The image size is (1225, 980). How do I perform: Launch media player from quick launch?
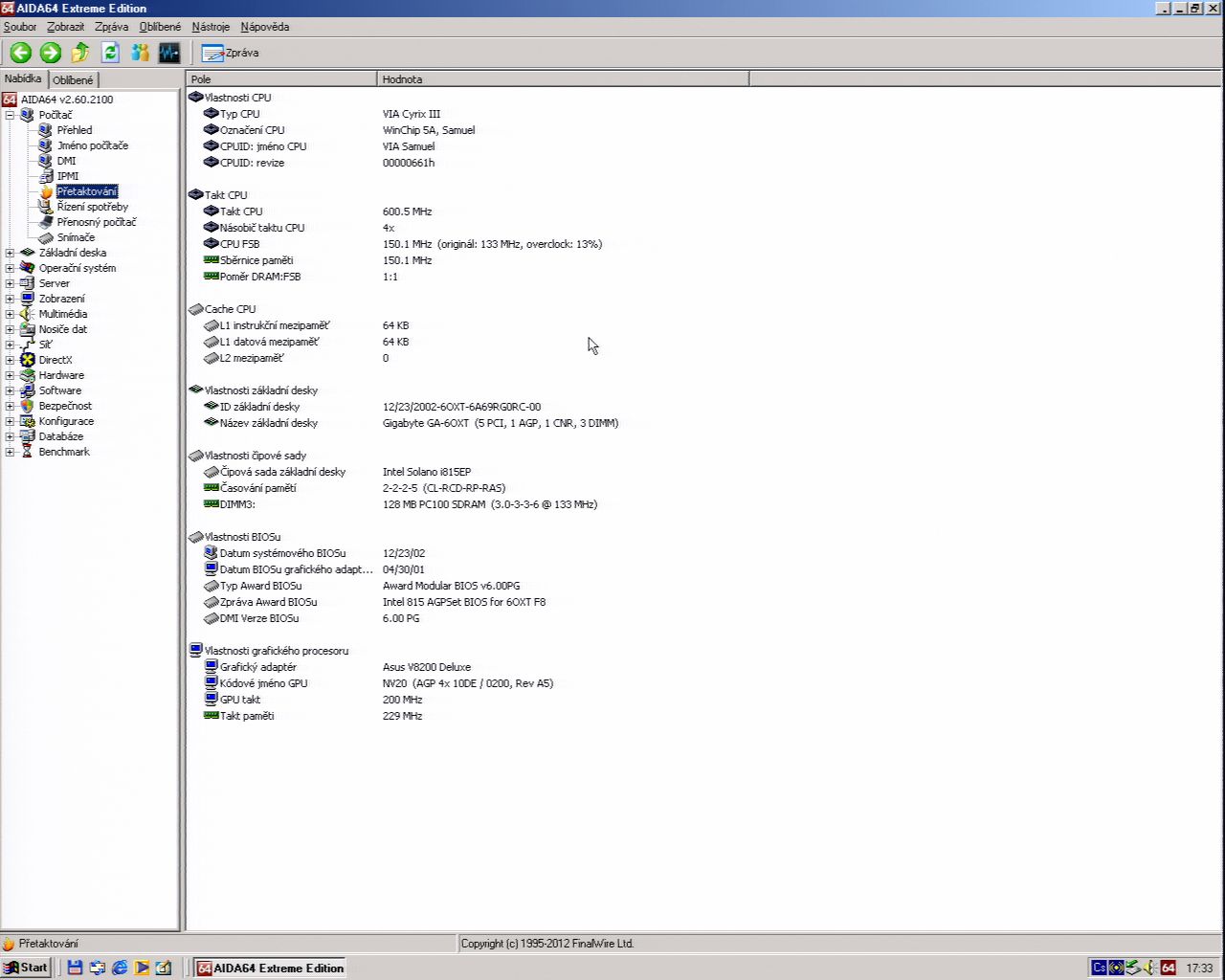pyautogui.click(x=142, y=968)
